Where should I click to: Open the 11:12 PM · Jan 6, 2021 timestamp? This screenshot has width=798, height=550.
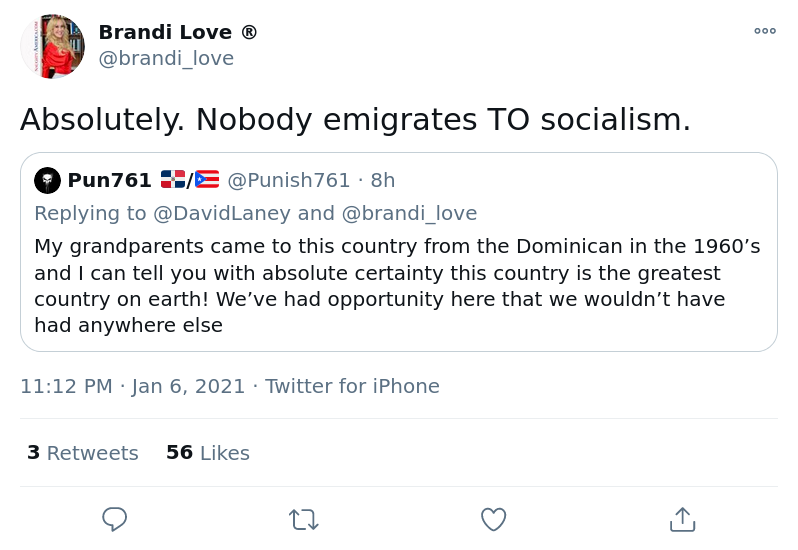click(x=133, y=386)
